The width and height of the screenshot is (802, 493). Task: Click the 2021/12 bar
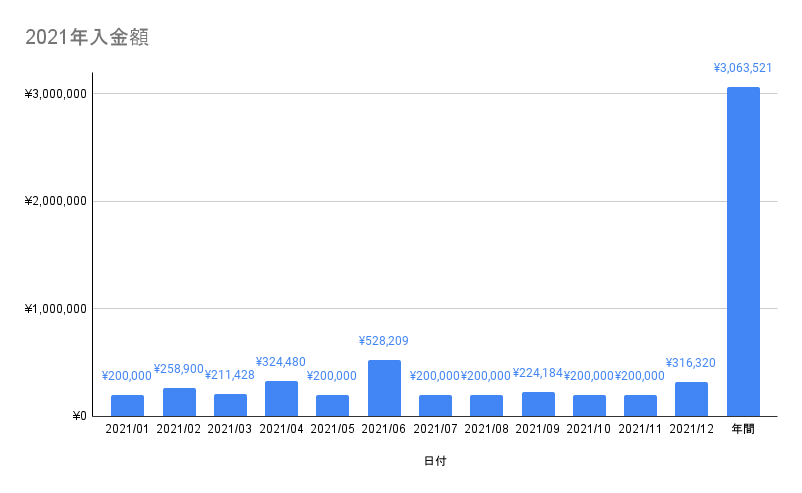pos(692,399)
